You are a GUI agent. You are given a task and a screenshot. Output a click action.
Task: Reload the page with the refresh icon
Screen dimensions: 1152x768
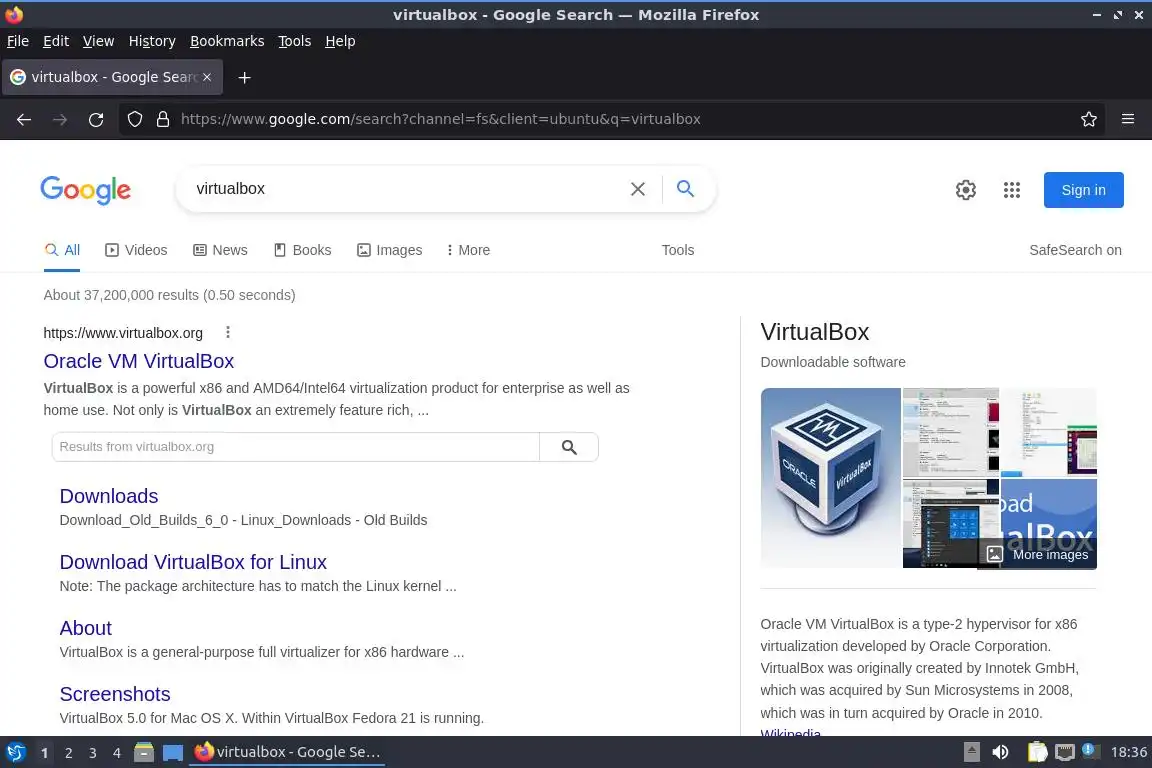click(x=96, y=119)
